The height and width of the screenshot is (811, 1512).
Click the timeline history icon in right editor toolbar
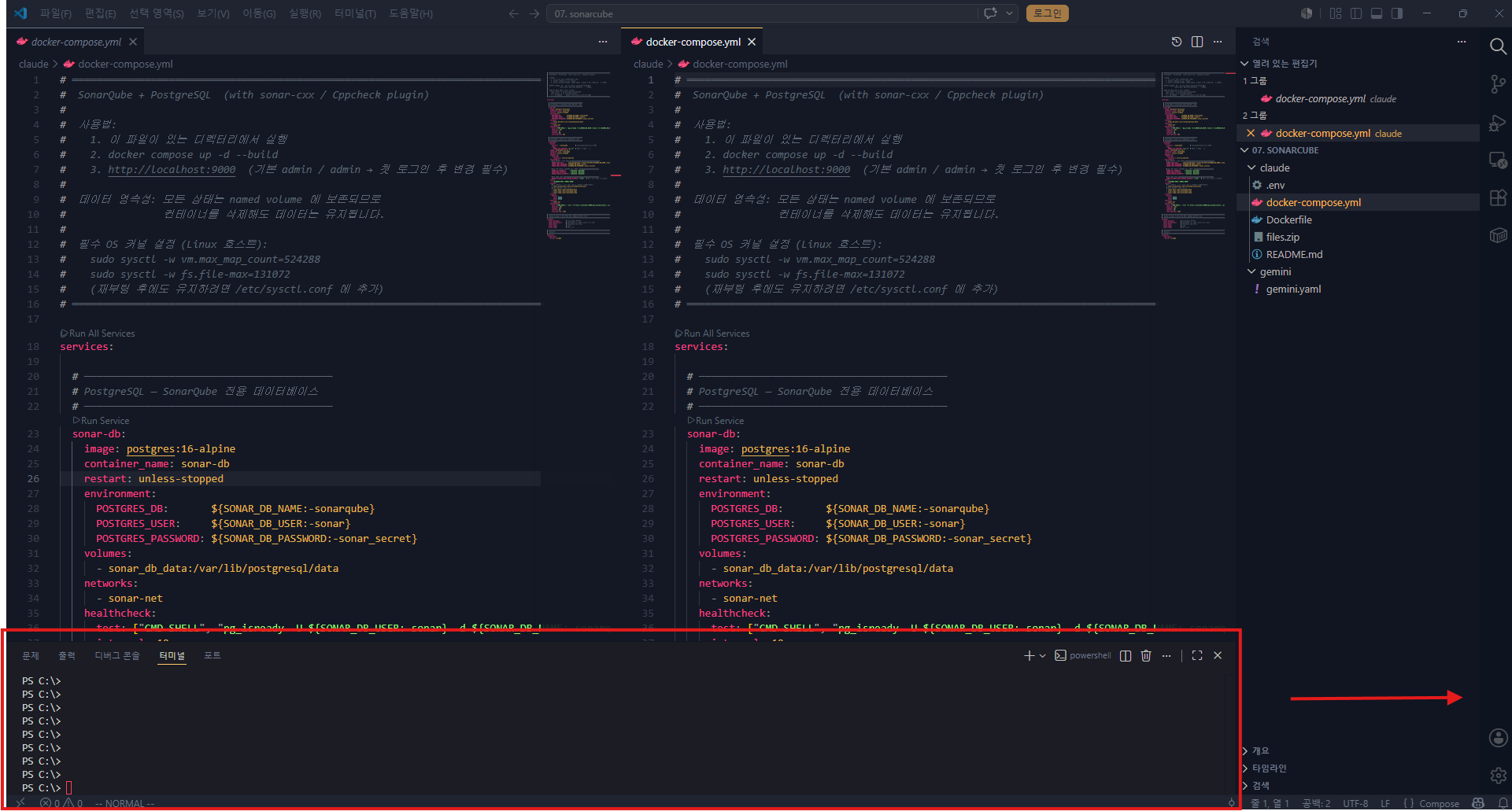pyautogui.click(x=1177, y=42)
